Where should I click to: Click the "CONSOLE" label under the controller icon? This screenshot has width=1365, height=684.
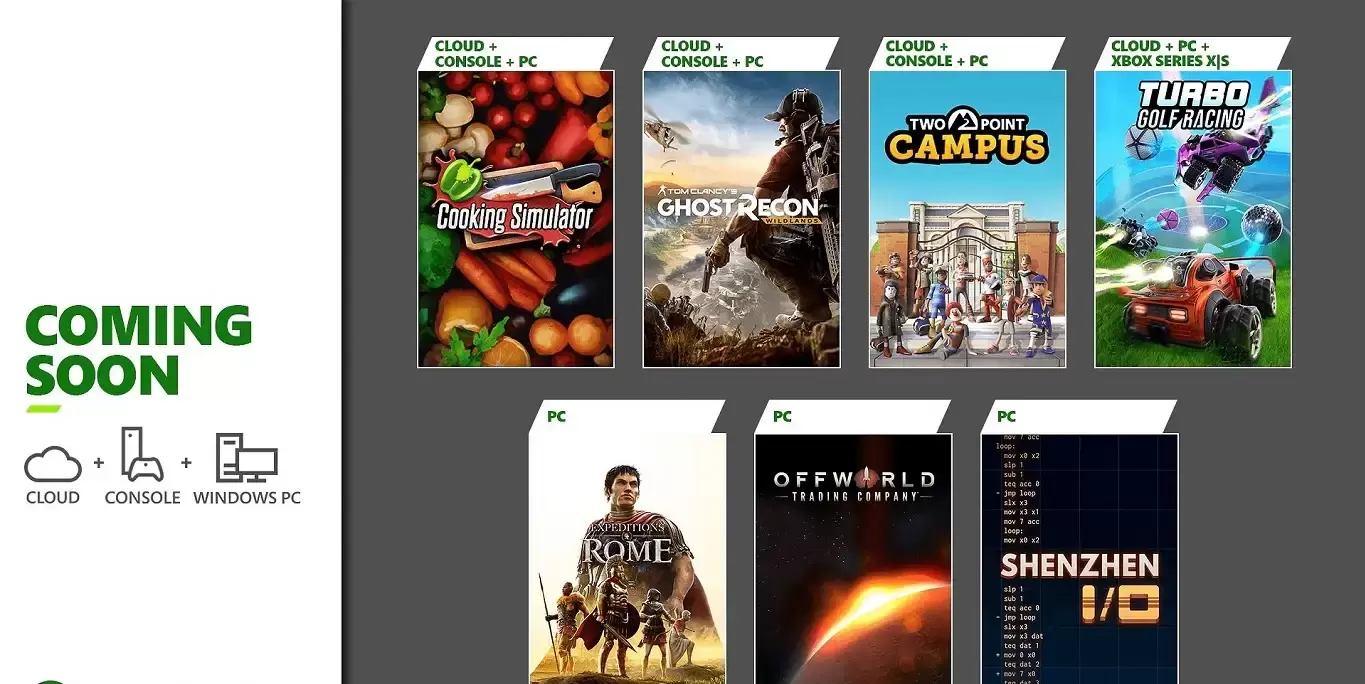click(143, 498)
